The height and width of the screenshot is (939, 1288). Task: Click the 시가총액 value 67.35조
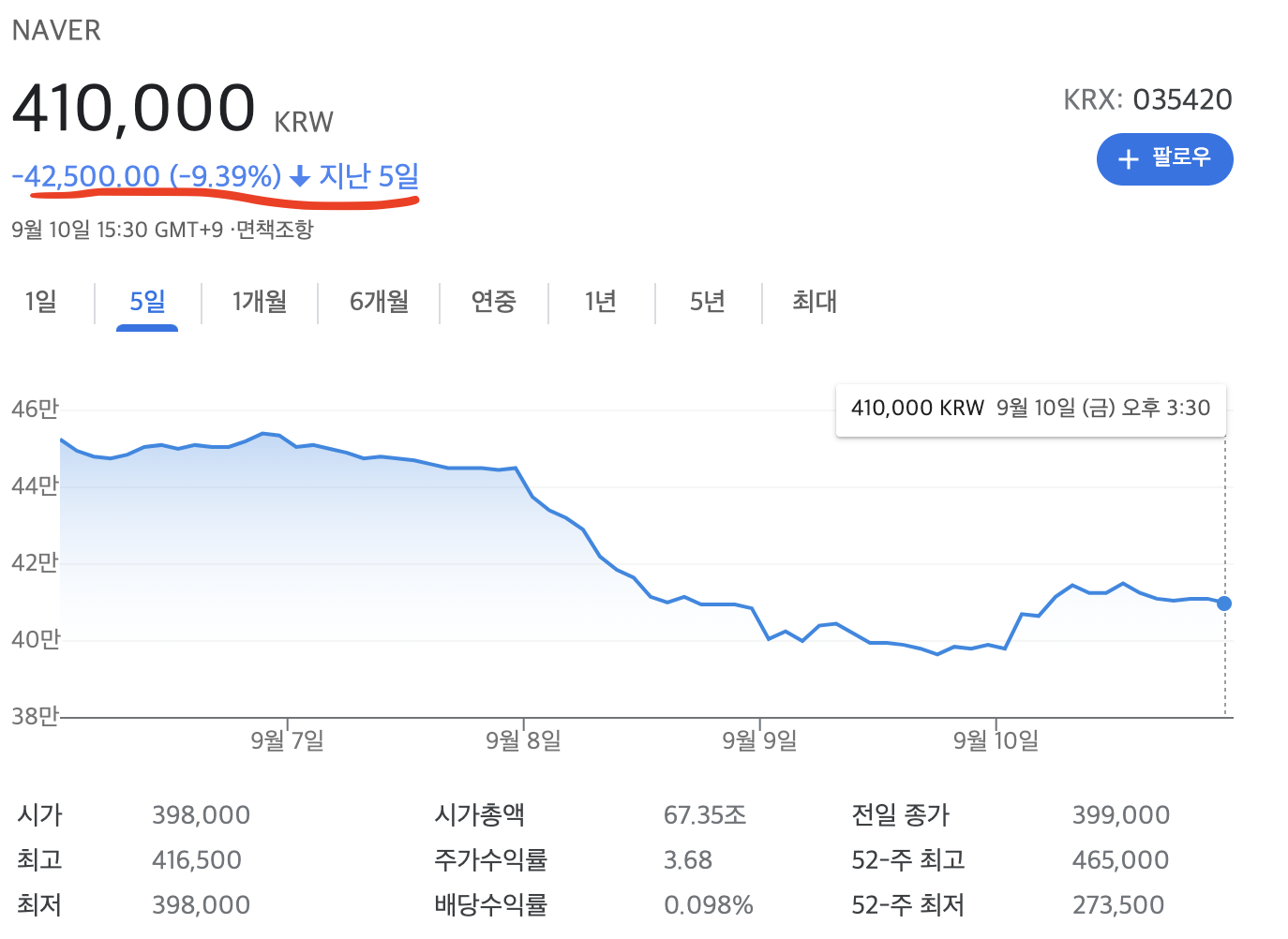tap(705, 814)
